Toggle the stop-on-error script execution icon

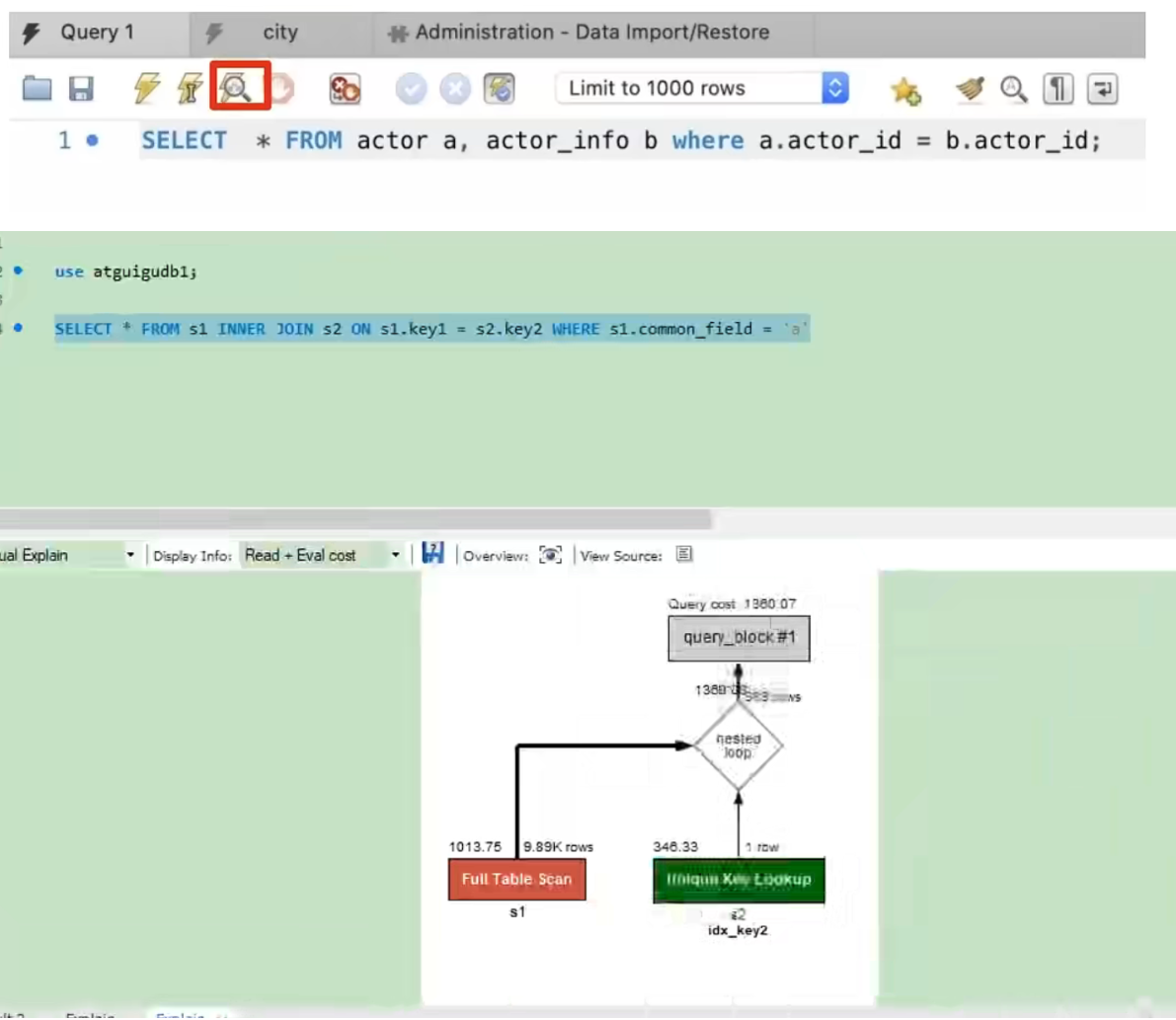[345, 89]
